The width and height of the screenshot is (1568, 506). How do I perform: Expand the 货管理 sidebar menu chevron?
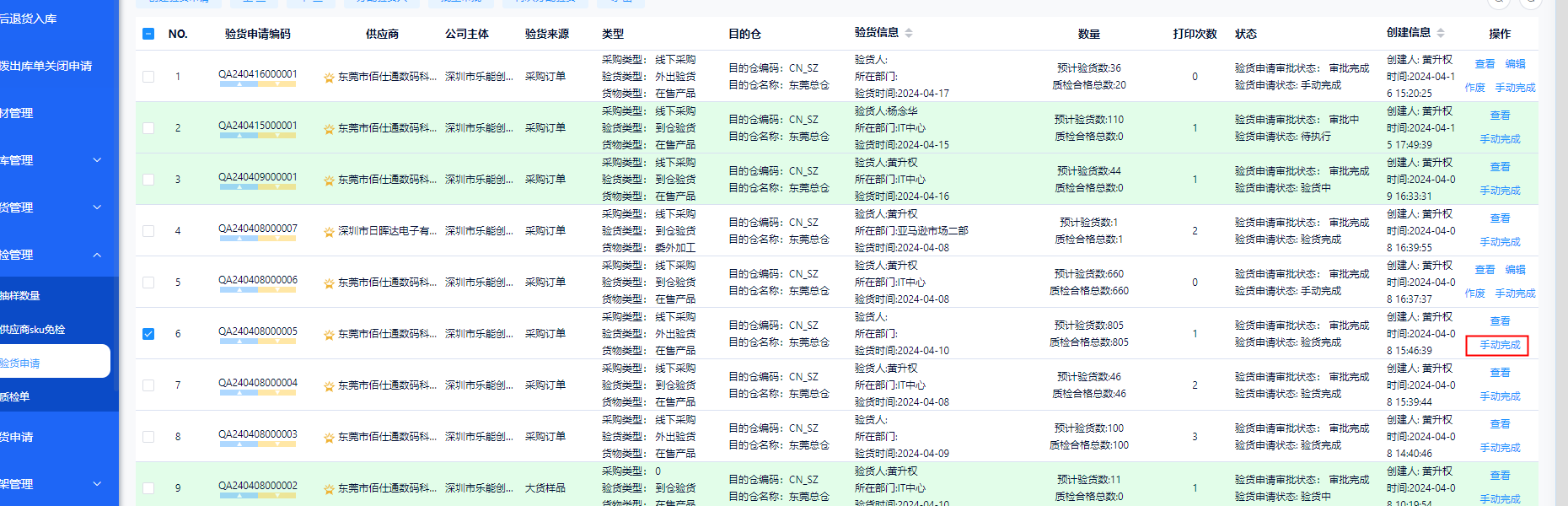point(97,207)
